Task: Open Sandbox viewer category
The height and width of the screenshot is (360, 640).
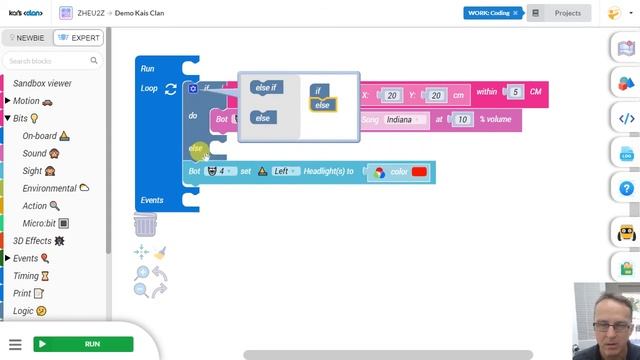Action: click(42, 83)
